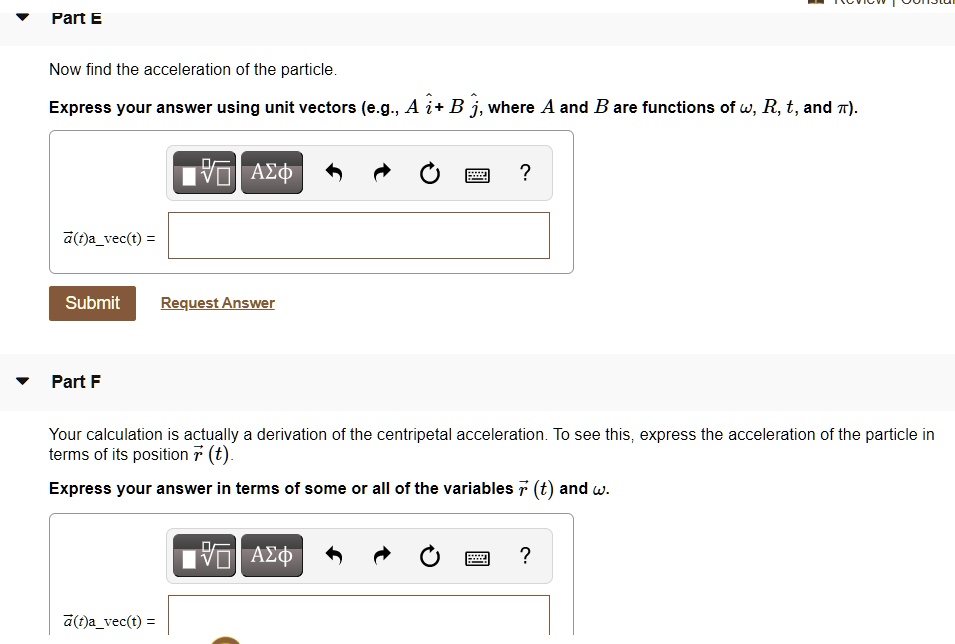
Task: Reset the Part F answer field
Action: coord(429,555)
